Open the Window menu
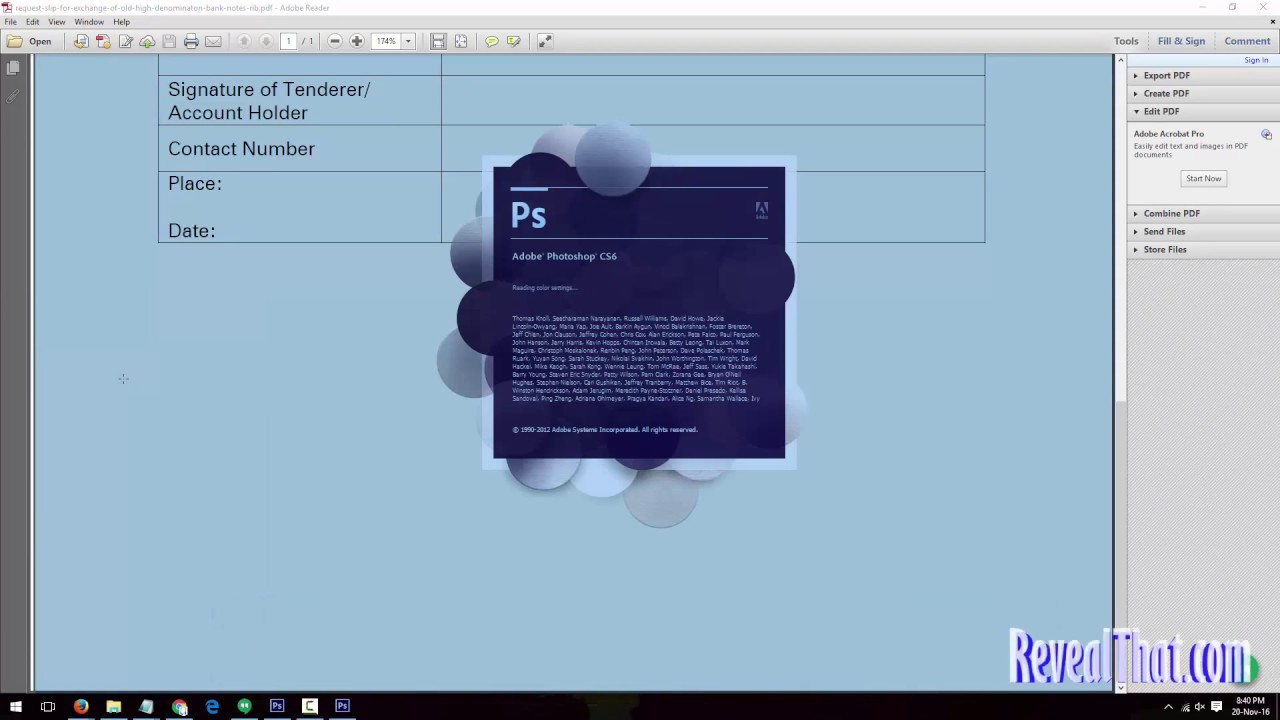Screen dimensions: 1280x720 (x=89, y=22)
